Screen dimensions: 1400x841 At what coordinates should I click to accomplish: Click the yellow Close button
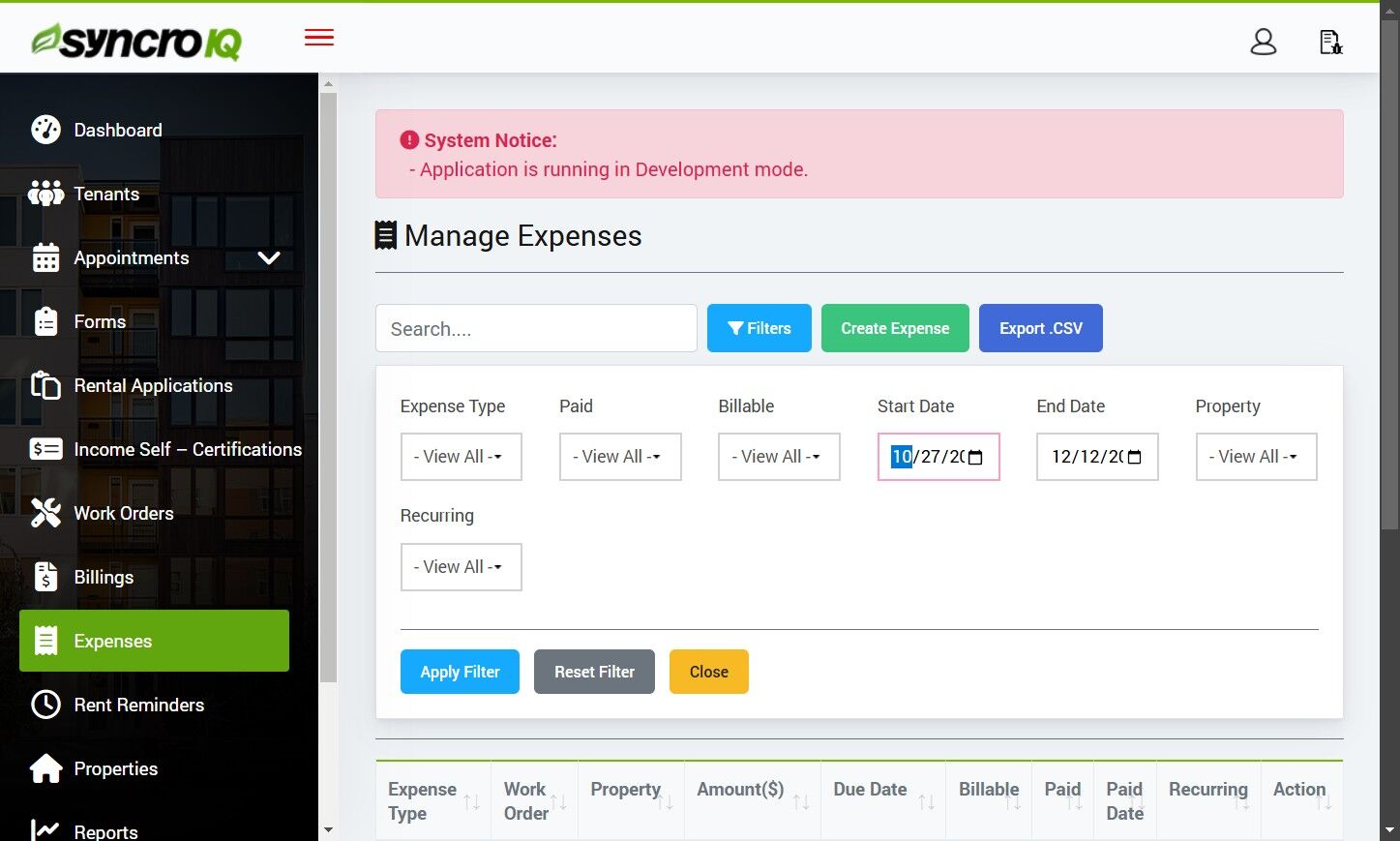(x=709, y=672)
